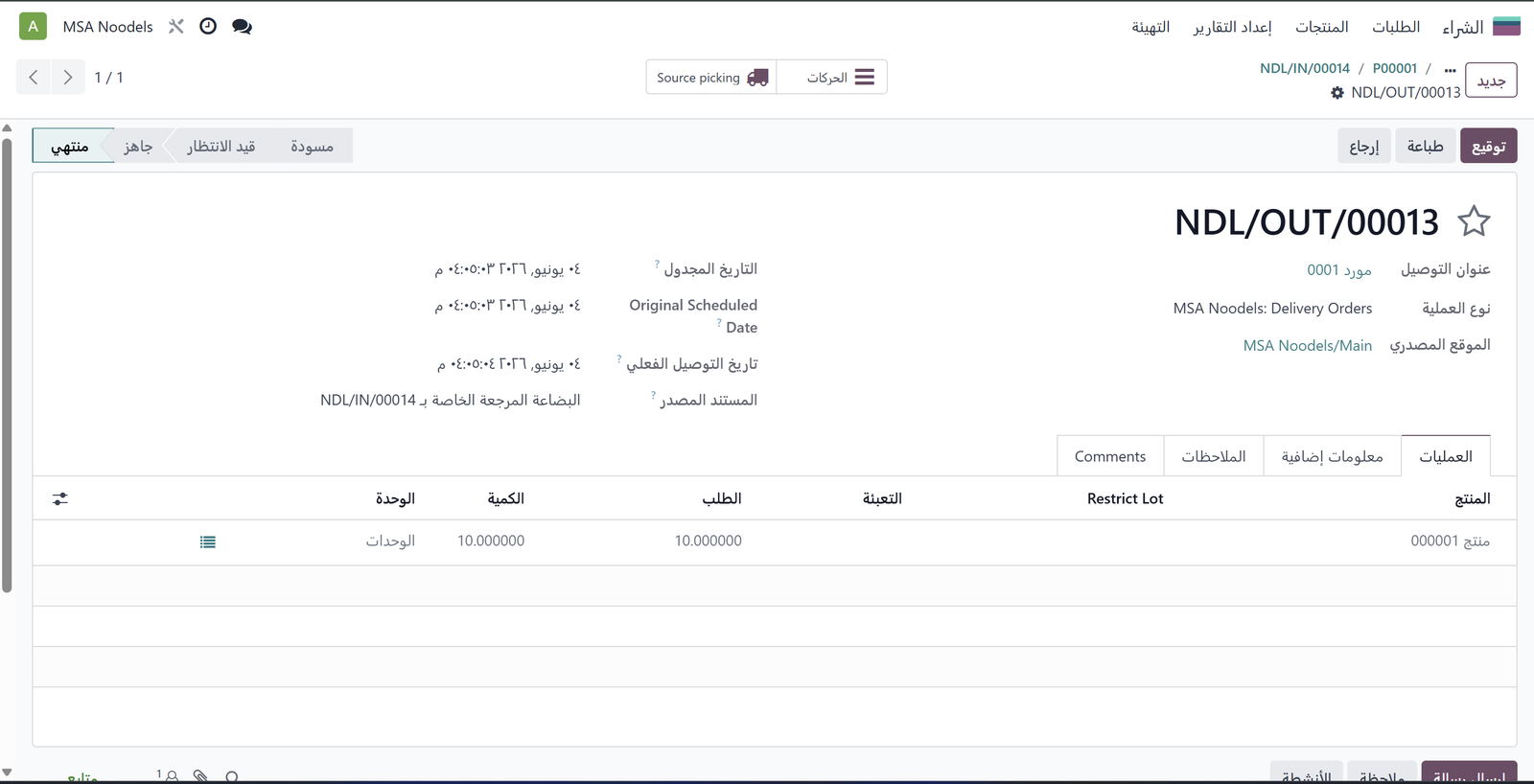The image size is (1534, 784).
Task: Select the قيد الانتظار waiting status
Action: coord(221,146)
